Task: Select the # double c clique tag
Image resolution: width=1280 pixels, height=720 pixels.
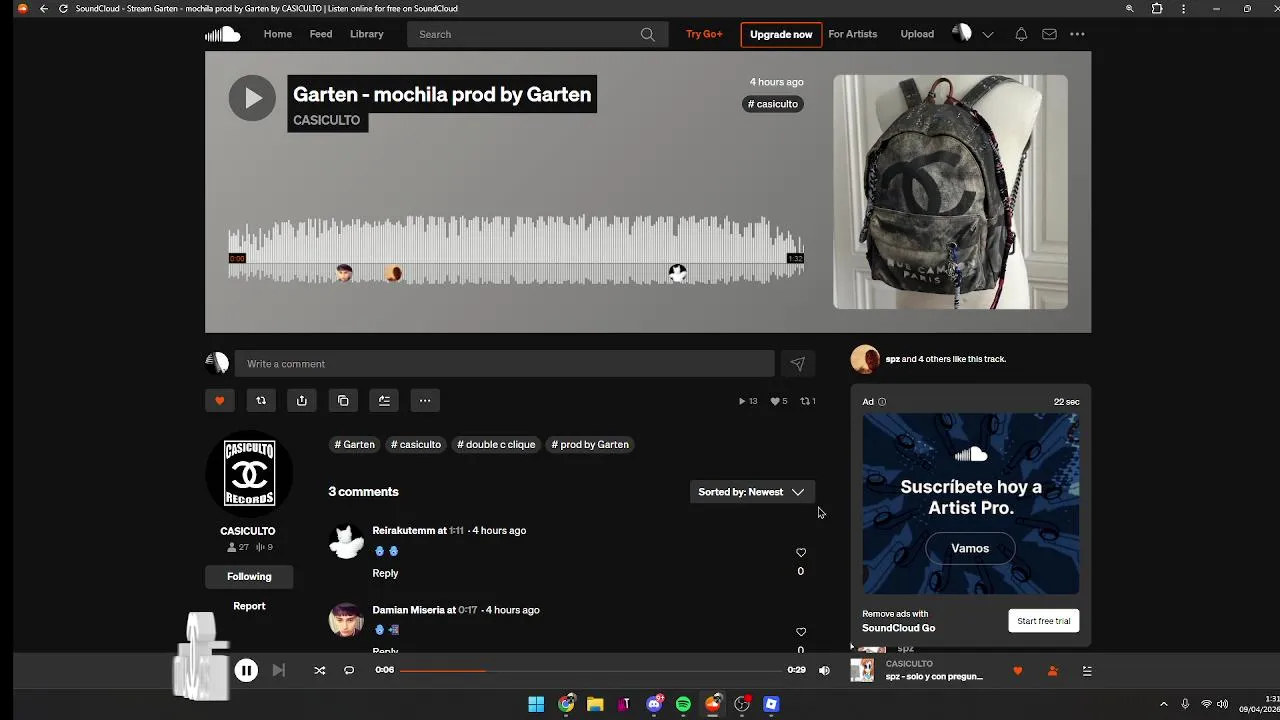Action: tap(496, 445)
